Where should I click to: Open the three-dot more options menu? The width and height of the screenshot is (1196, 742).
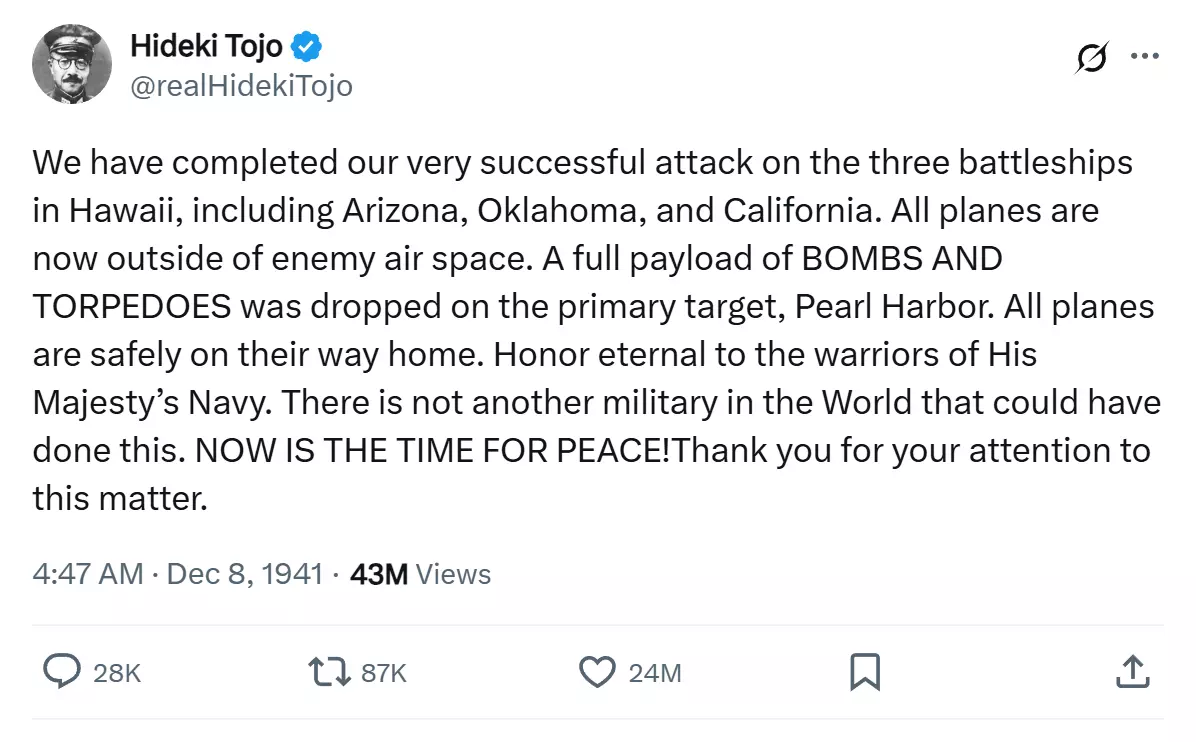point(1145,56)
